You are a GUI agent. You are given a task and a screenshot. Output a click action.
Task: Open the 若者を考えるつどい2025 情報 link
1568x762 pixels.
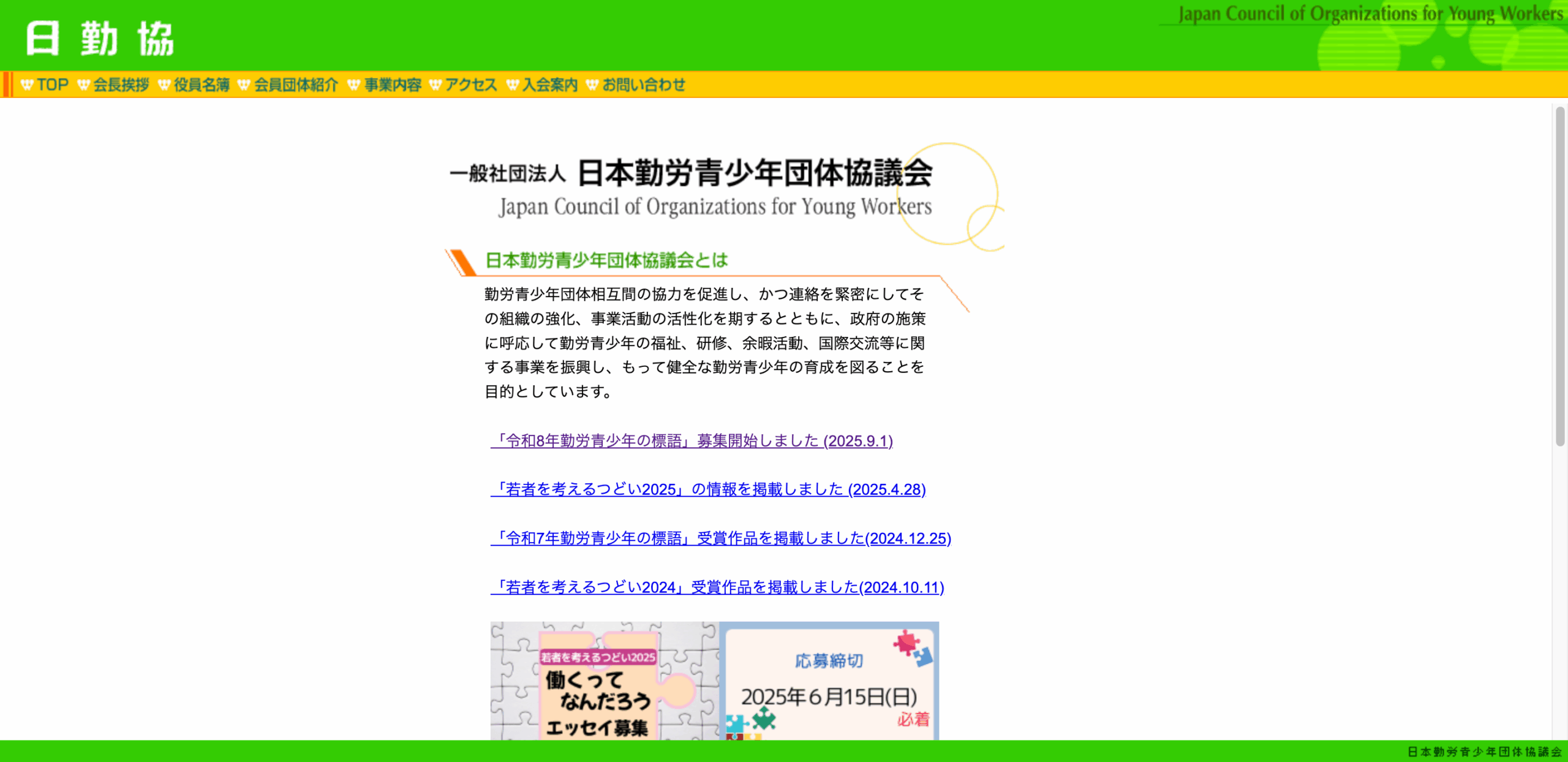point(708,489)
